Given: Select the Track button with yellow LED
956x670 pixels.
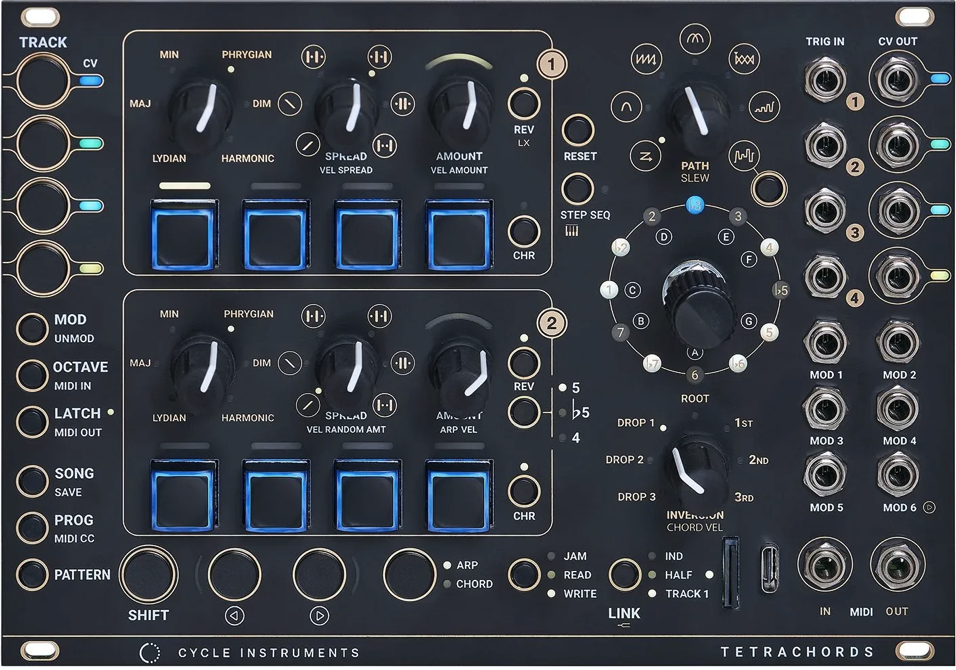Looking at the screenshot, I should (43, 269).
